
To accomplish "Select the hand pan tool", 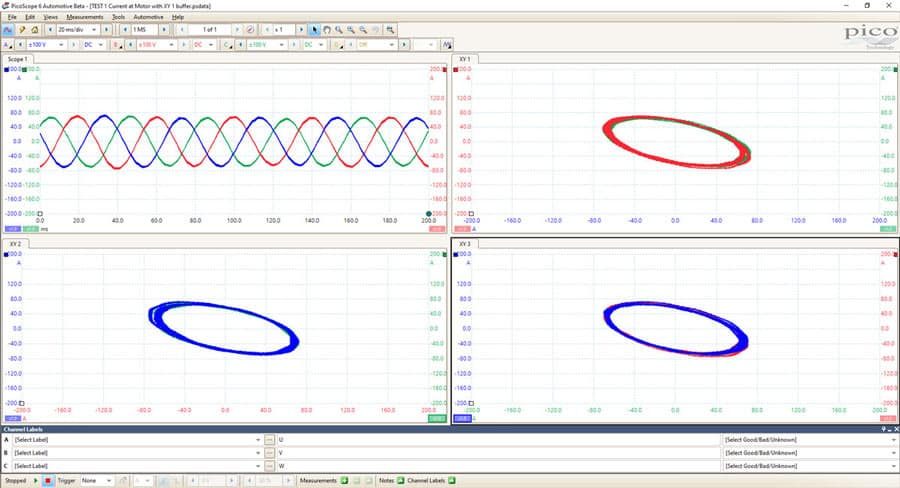I will pyautogui.click(x=327, y=29).
